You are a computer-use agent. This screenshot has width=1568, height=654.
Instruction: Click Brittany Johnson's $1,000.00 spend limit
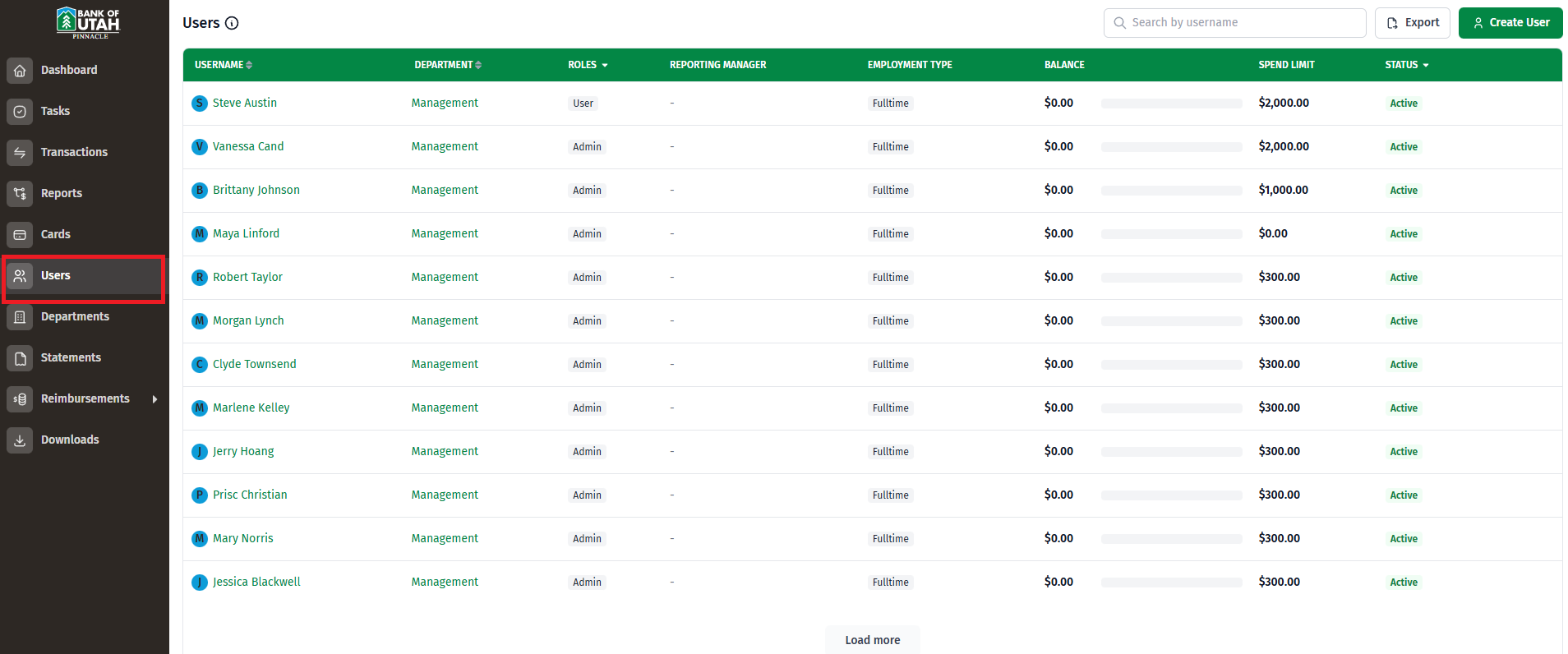click(1284, 190)
